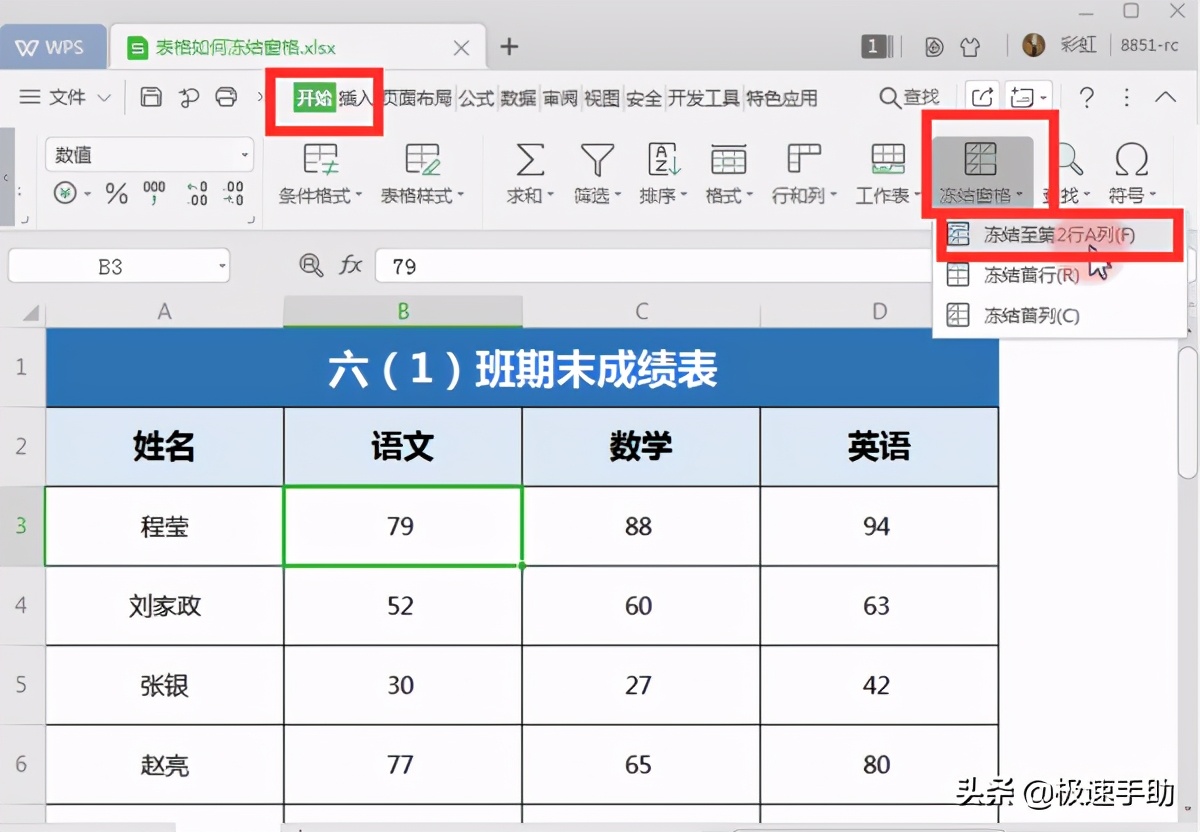
Task: Click the Name Box showing B3
Action: 110,267
